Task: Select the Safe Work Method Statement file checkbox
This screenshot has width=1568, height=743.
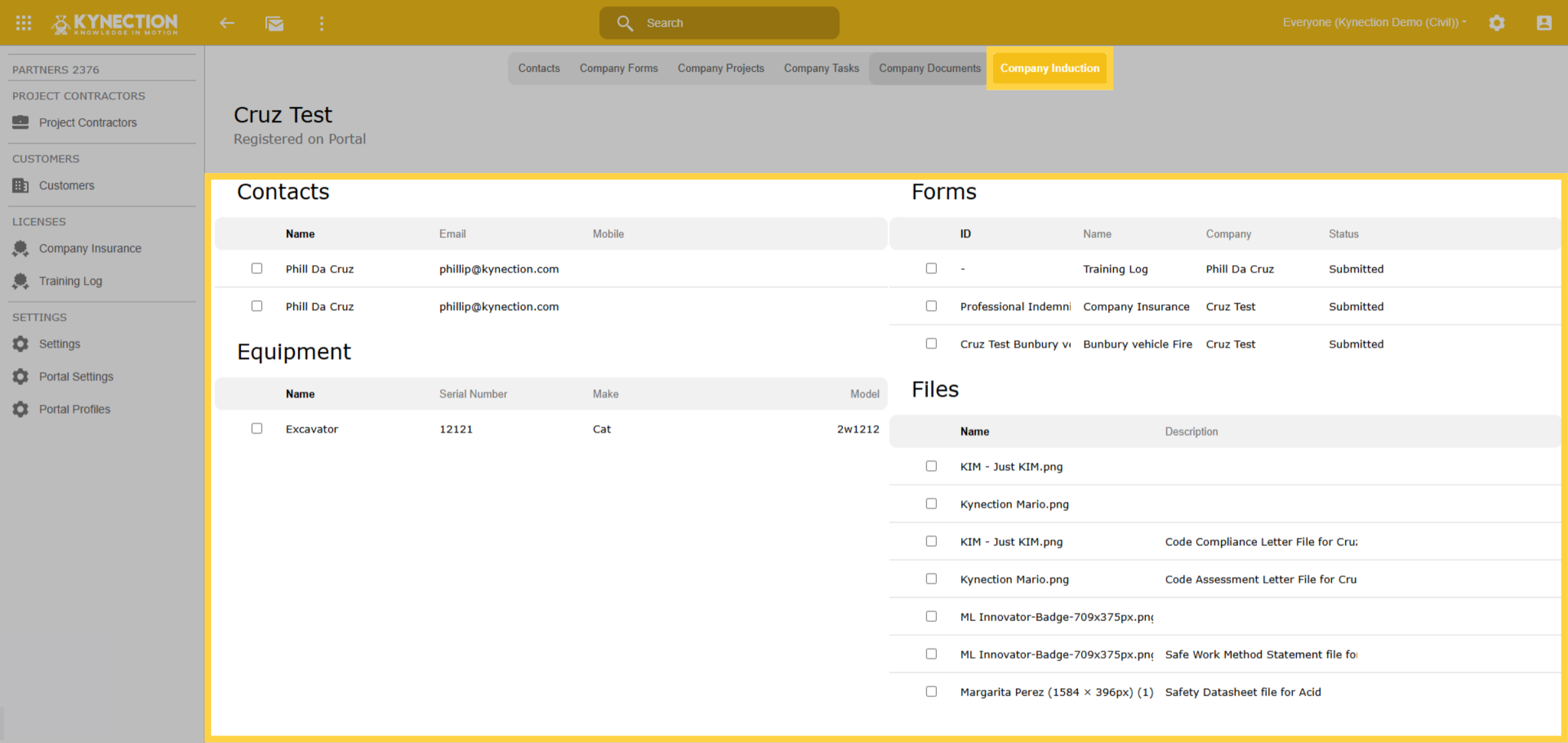Action: [931, 654]
